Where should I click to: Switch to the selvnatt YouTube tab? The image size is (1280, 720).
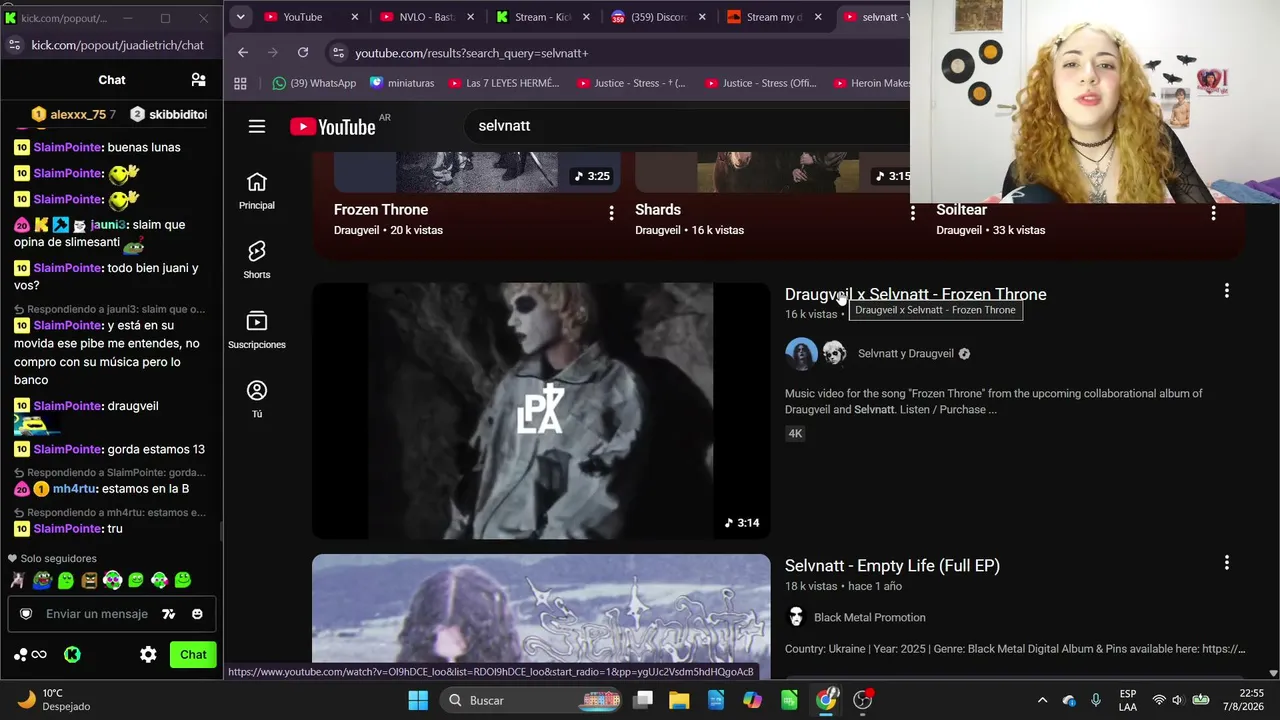point(874,17)
